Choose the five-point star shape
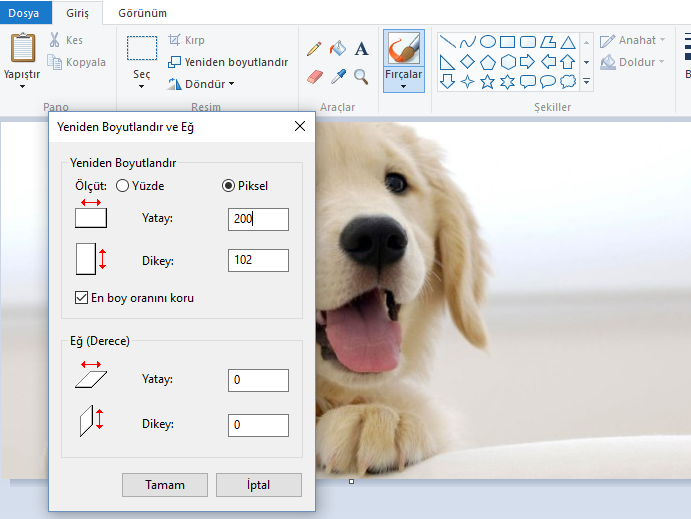 (487, 81)
